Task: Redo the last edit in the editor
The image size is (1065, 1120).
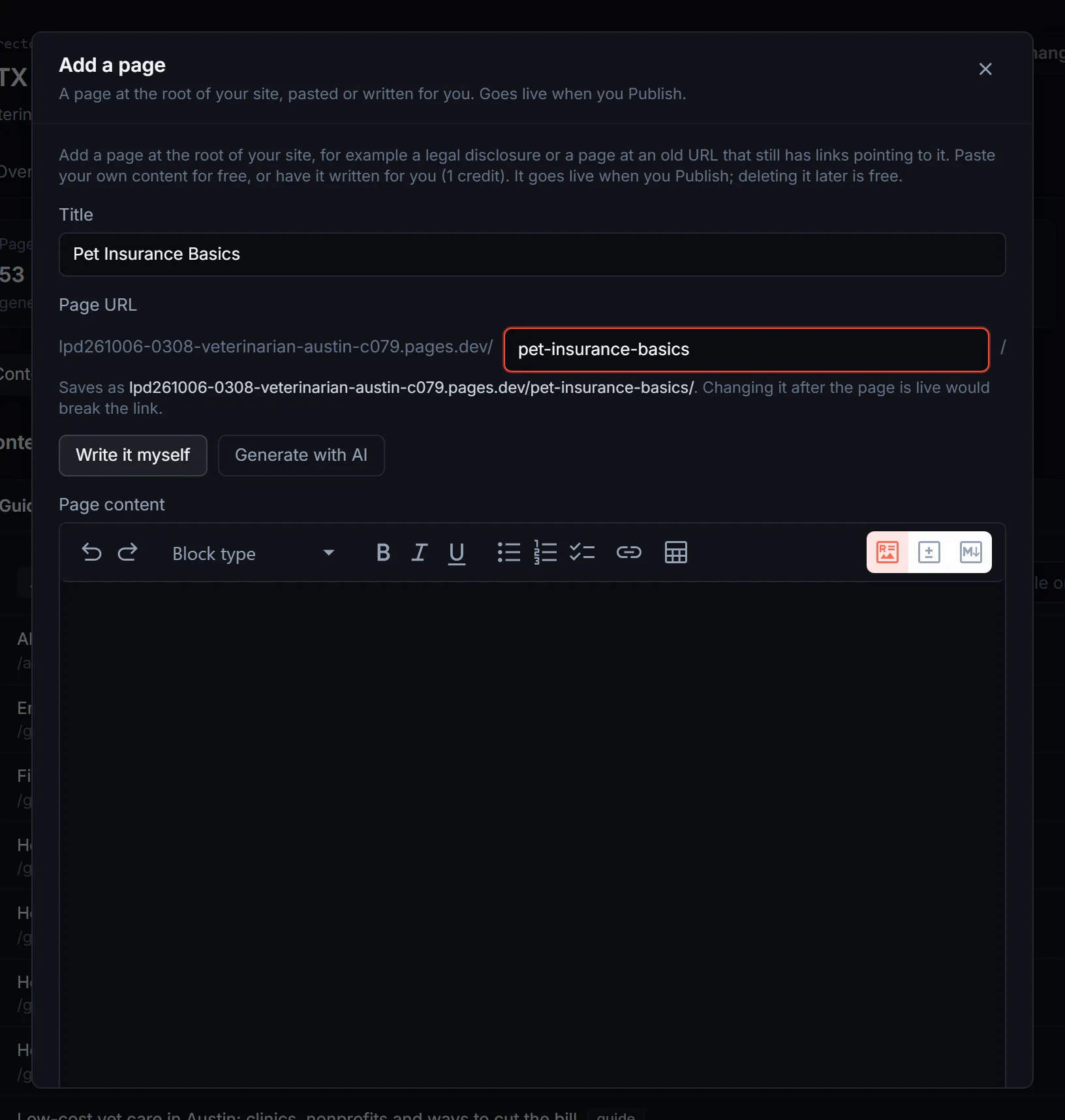Action: [127, 553]
